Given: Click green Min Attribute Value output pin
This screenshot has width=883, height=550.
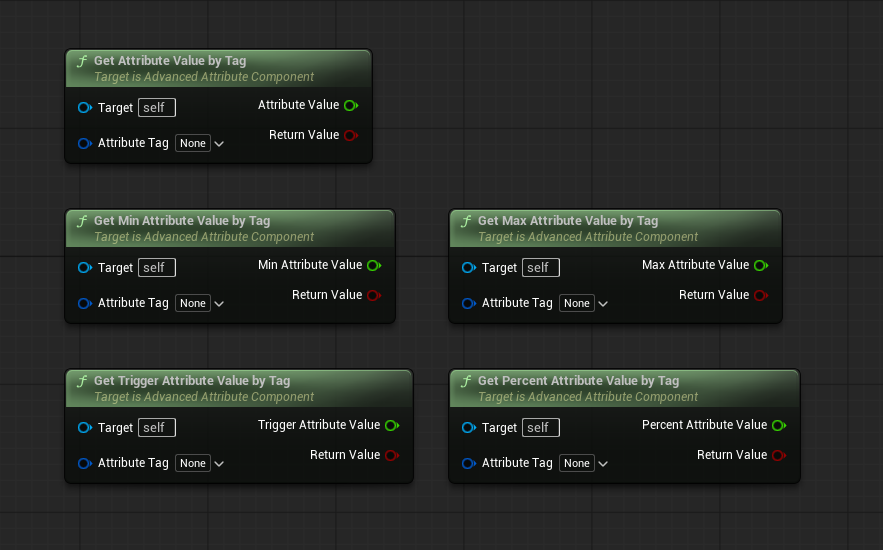Looking at the screenshot, I should pos(374,265).
